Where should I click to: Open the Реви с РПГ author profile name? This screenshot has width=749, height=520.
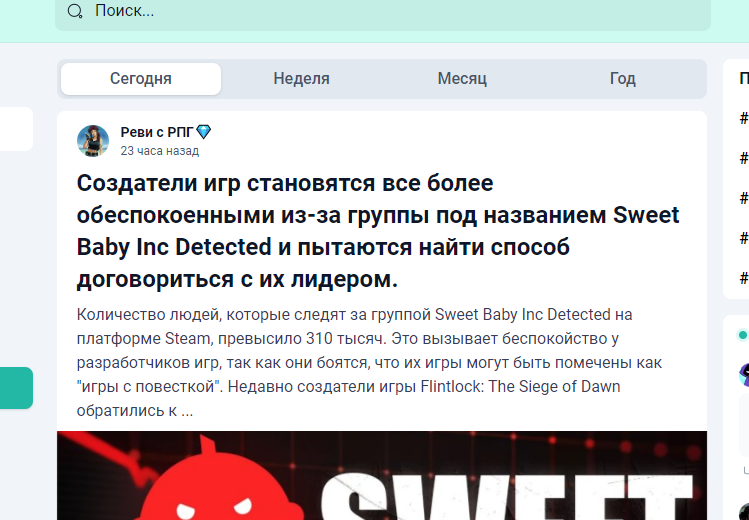click(x=157, y=132)
